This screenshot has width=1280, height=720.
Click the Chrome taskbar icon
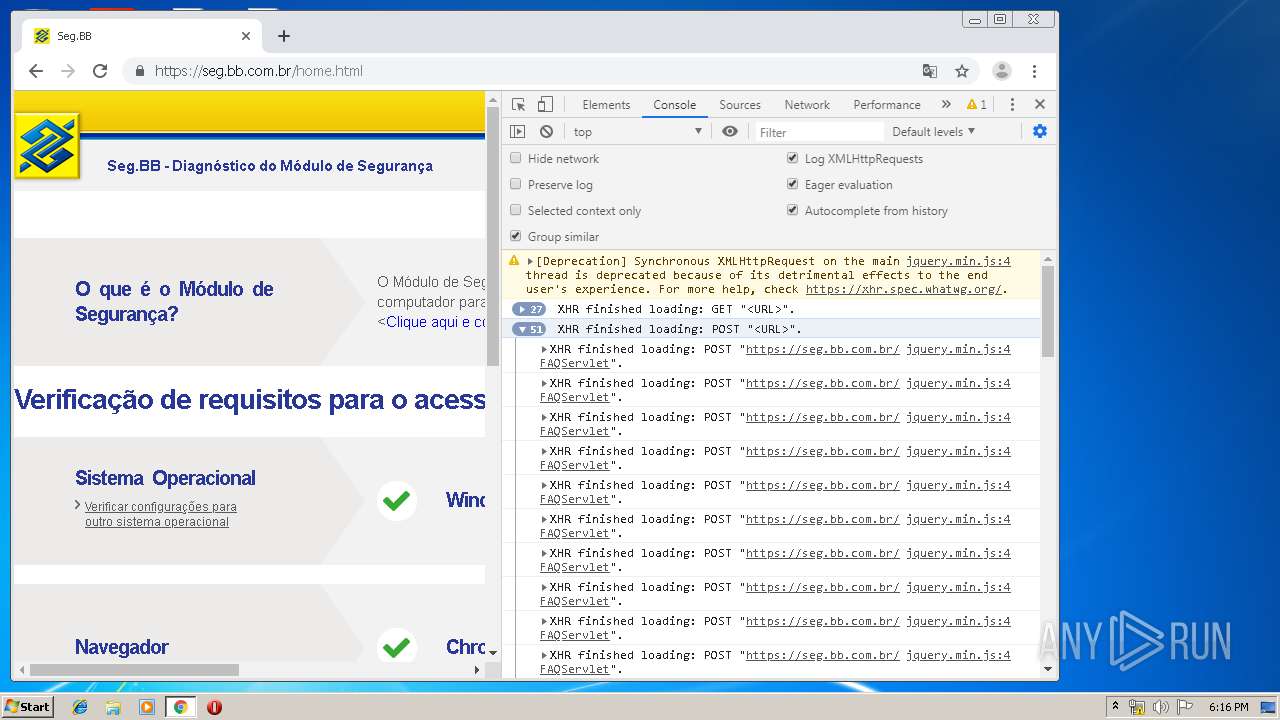[180, 707]
